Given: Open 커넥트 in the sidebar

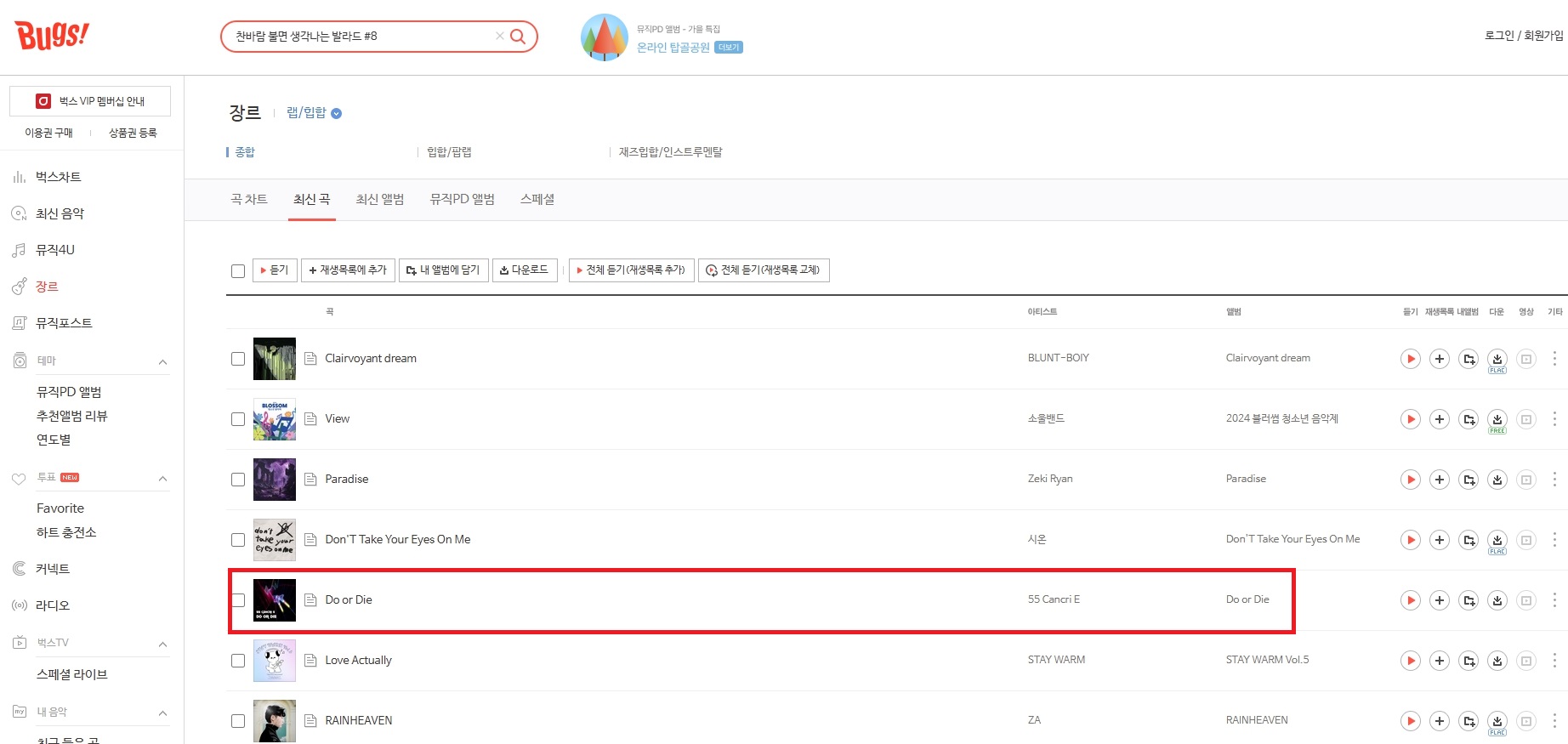Looking at the screenshot, I should [53, 569].
